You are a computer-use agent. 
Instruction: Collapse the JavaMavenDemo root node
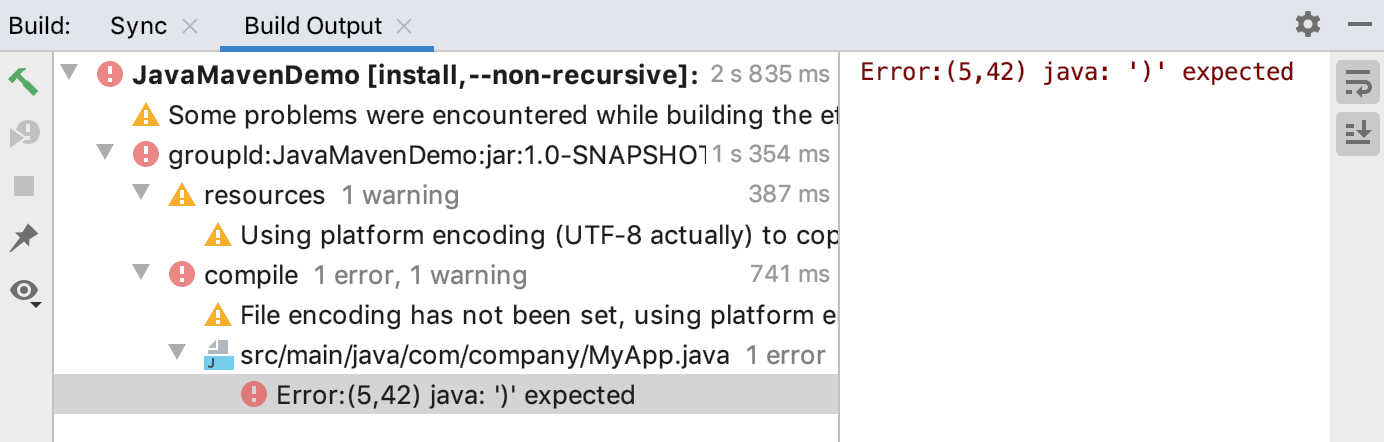[x=69, y=73]
